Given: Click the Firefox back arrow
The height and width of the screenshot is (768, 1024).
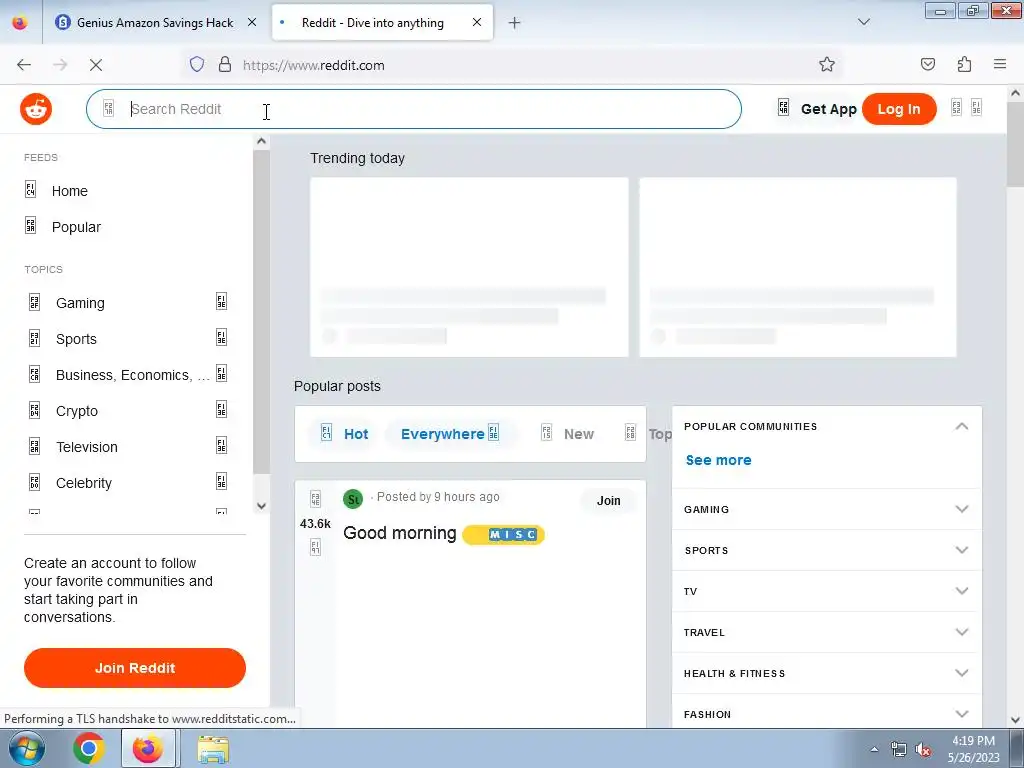Looking at the screenshot, I should coord(24,65).
